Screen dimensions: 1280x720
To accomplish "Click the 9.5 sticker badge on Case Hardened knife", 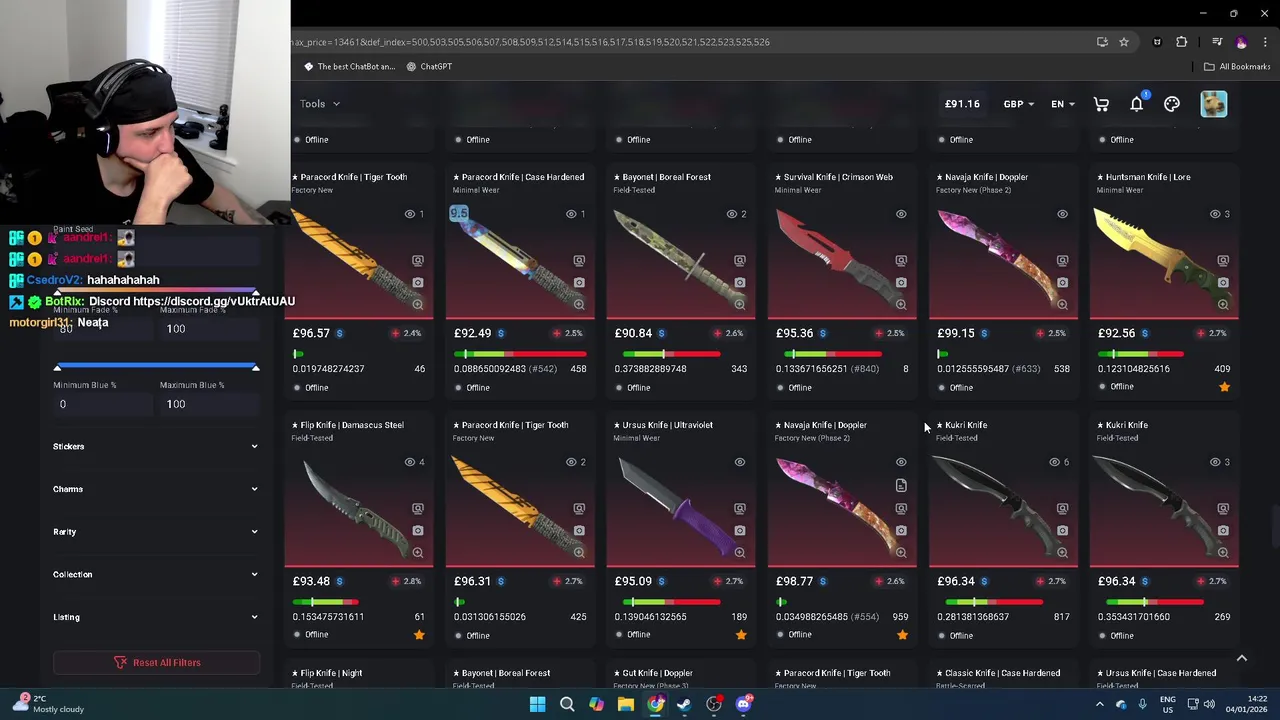I will [x=459, y=213].
